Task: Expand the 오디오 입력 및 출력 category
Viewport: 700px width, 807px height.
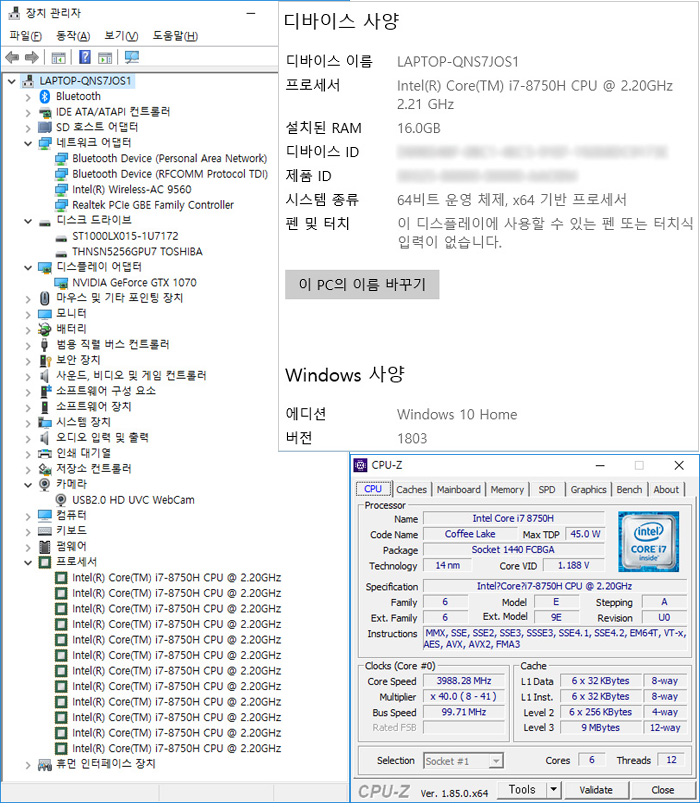Action: (x=28, y=438)
